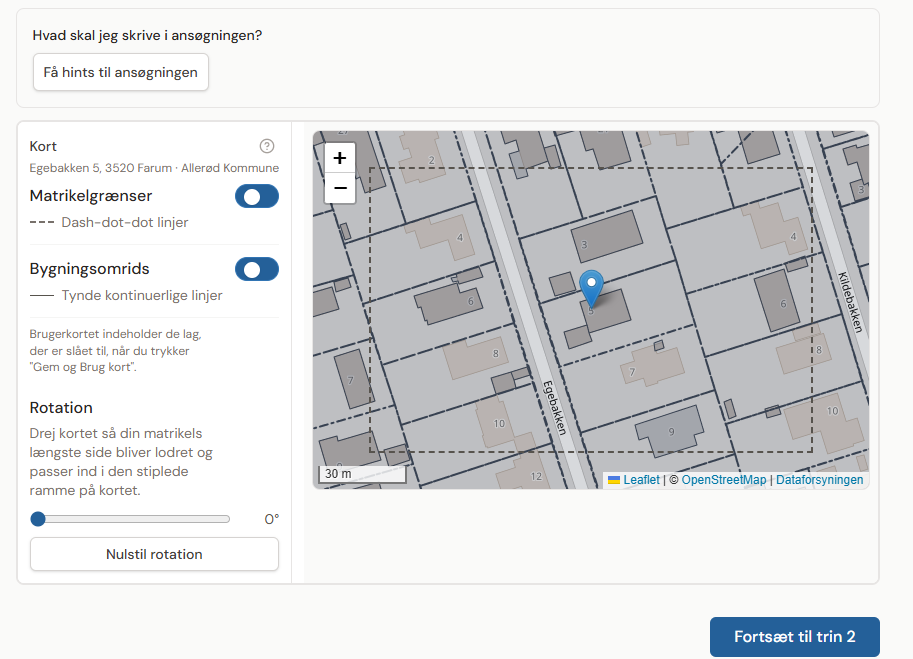The image size is (913, 659).
Task: Toggle the Matrikelgrænser switch
Action: coord(257,197)
